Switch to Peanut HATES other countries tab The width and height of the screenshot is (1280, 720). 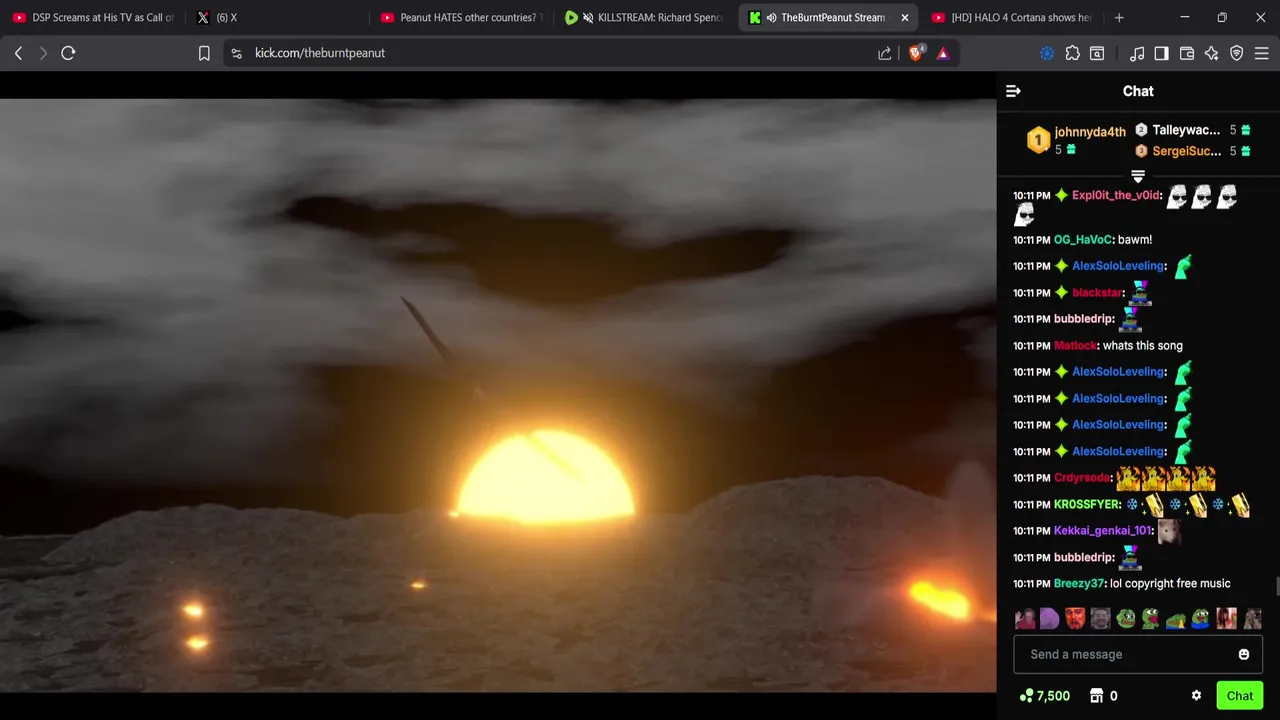[x=460, y=17]
